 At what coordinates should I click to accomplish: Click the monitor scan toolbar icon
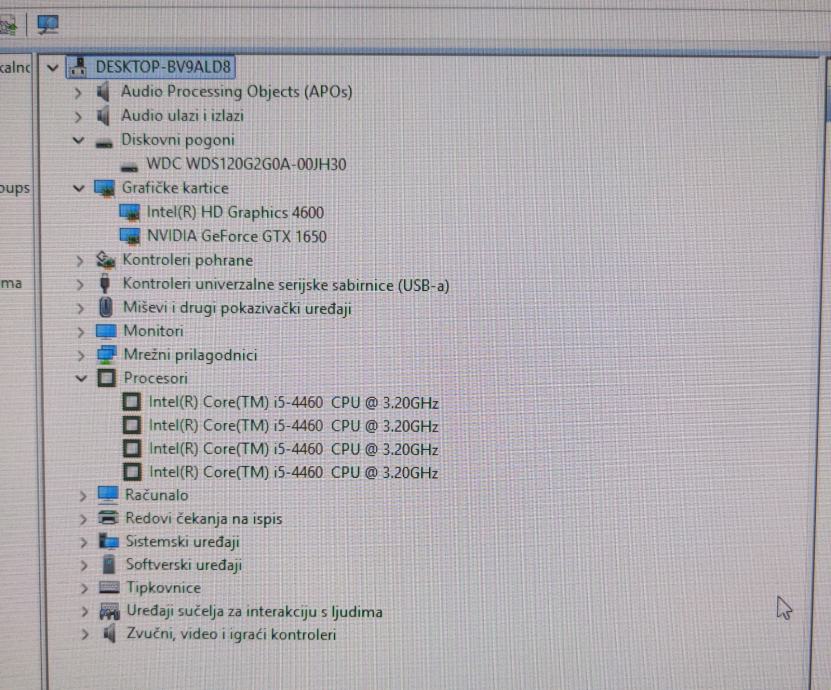[48, 24]
